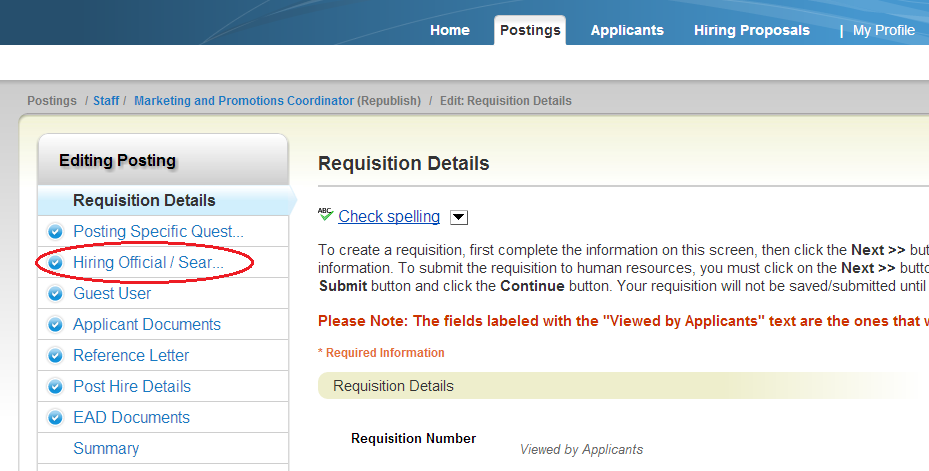Click the spell check ABC icon
Screen dimensions: 929x471
[325, 214]
